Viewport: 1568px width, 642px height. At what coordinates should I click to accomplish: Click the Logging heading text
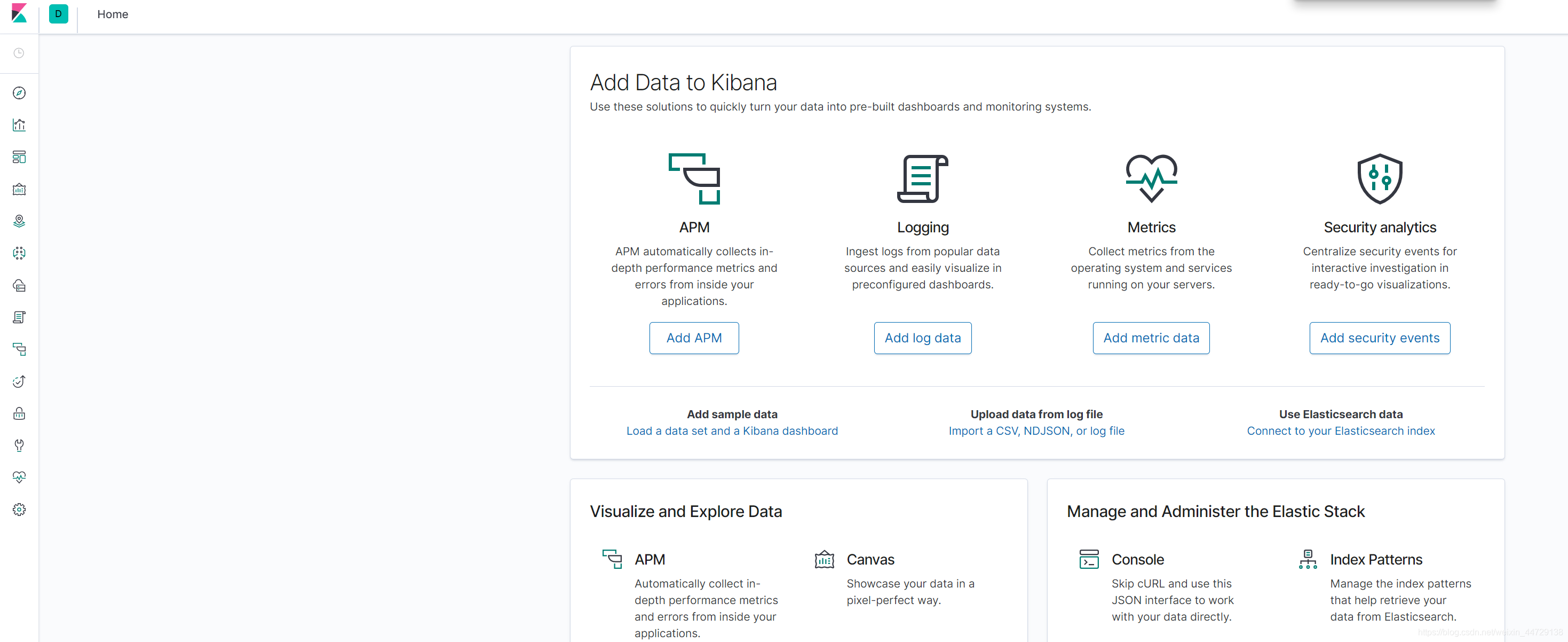(x=923, y=228)
